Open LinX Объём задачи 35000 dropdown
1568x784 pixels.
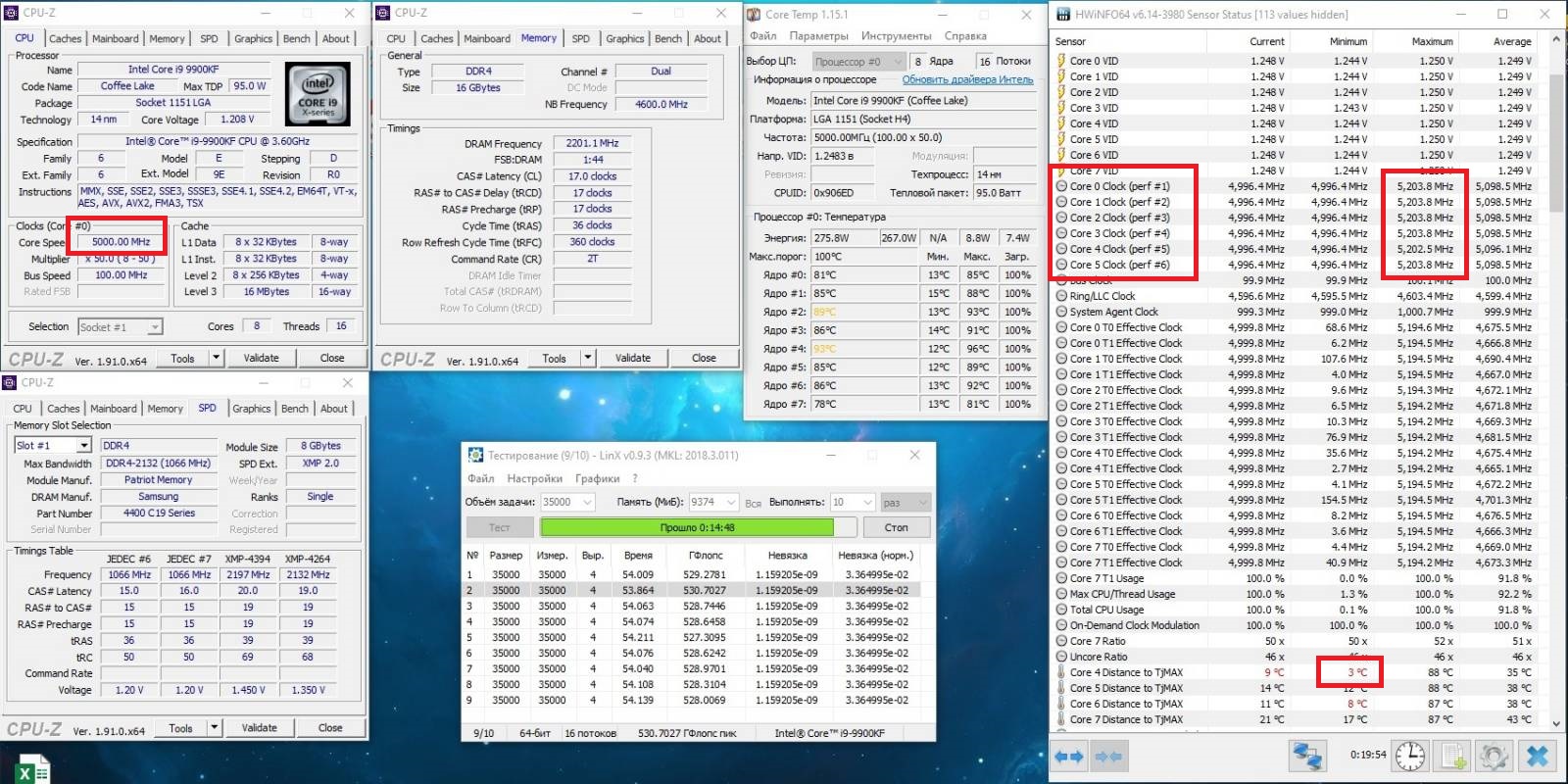point(587,502)
